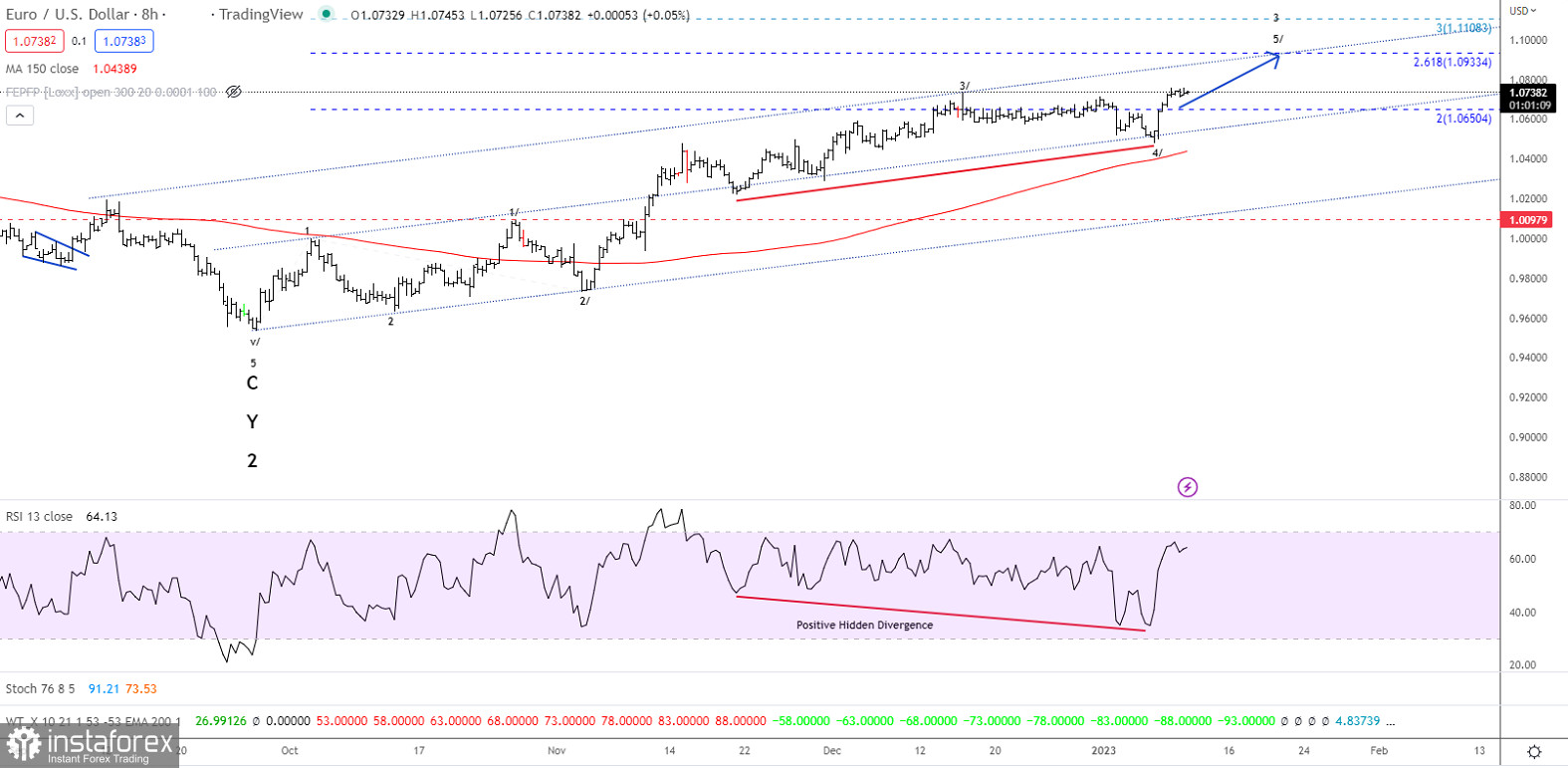
Task: Click the MA value 1.04389 in legend
Action: (114, 69)
